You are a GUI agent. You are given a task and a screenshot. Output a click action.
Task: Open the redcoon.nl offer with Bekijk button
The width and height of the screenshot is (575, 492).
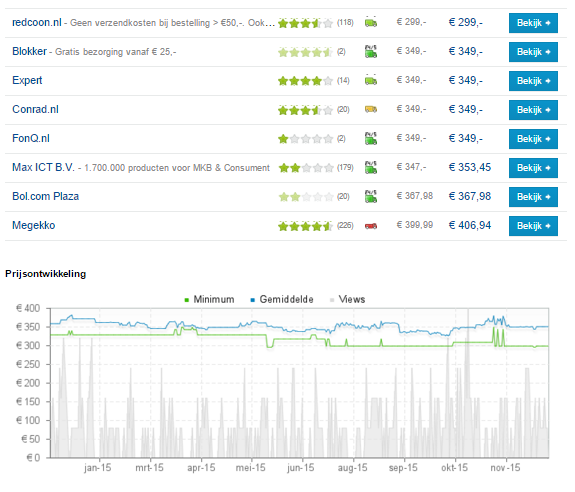click(x=533, y=23)
